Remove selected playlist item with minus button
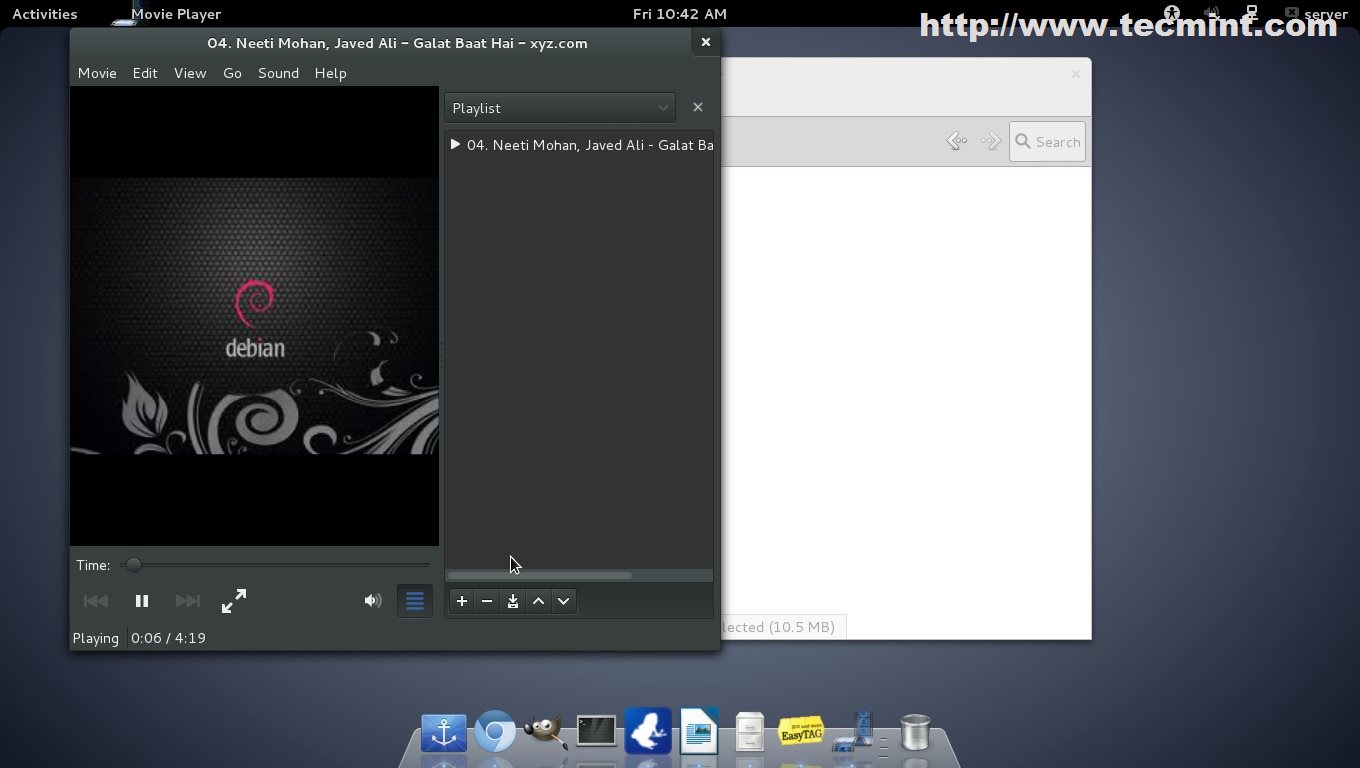 [x=487, y=601]
